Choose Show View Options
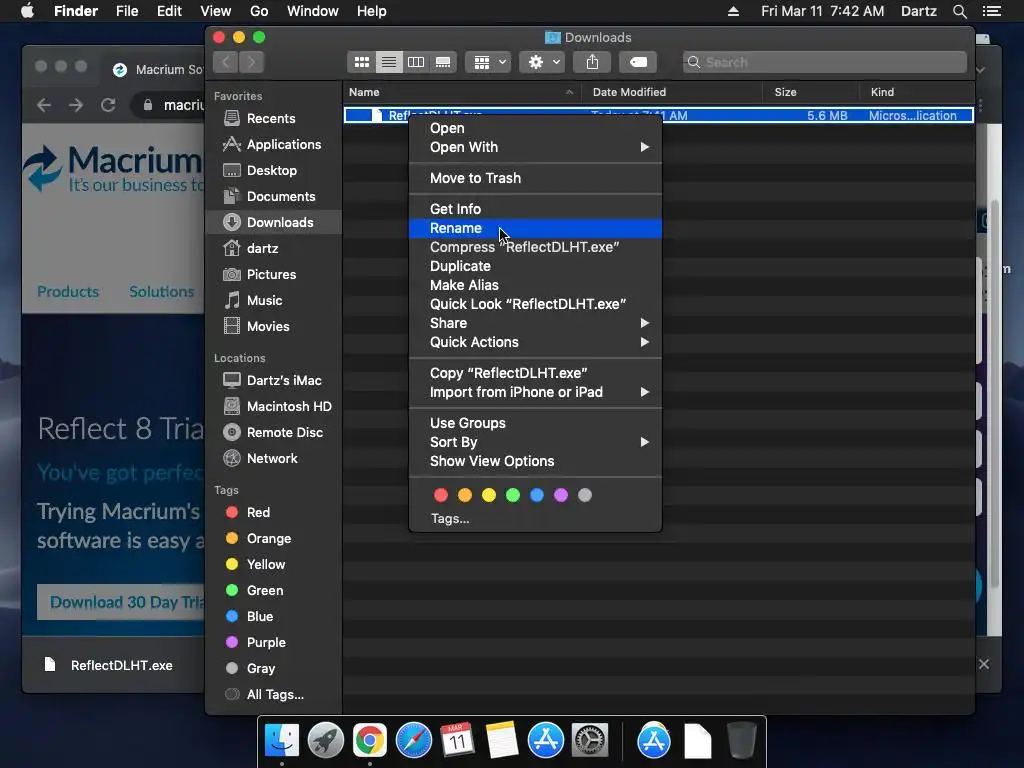Image resolution: width=1024 pixels, height=768 pixels. coord(535,461)
